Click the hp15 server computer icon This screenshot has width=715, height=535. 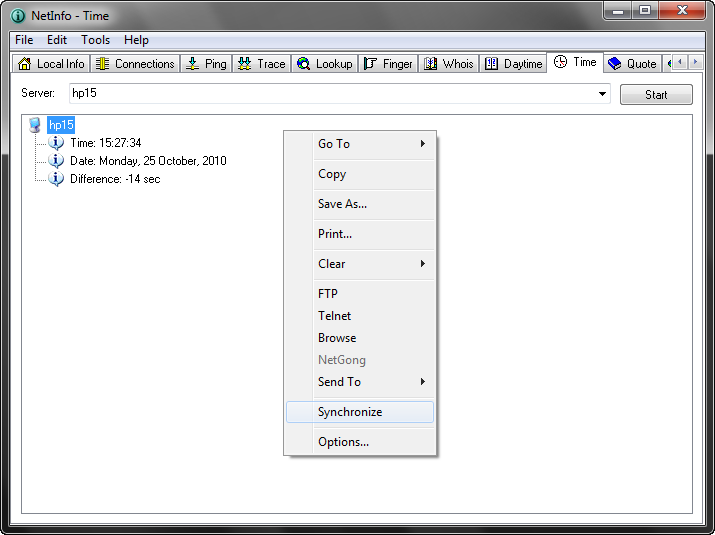pyautogui.click(x=35, y=125)
